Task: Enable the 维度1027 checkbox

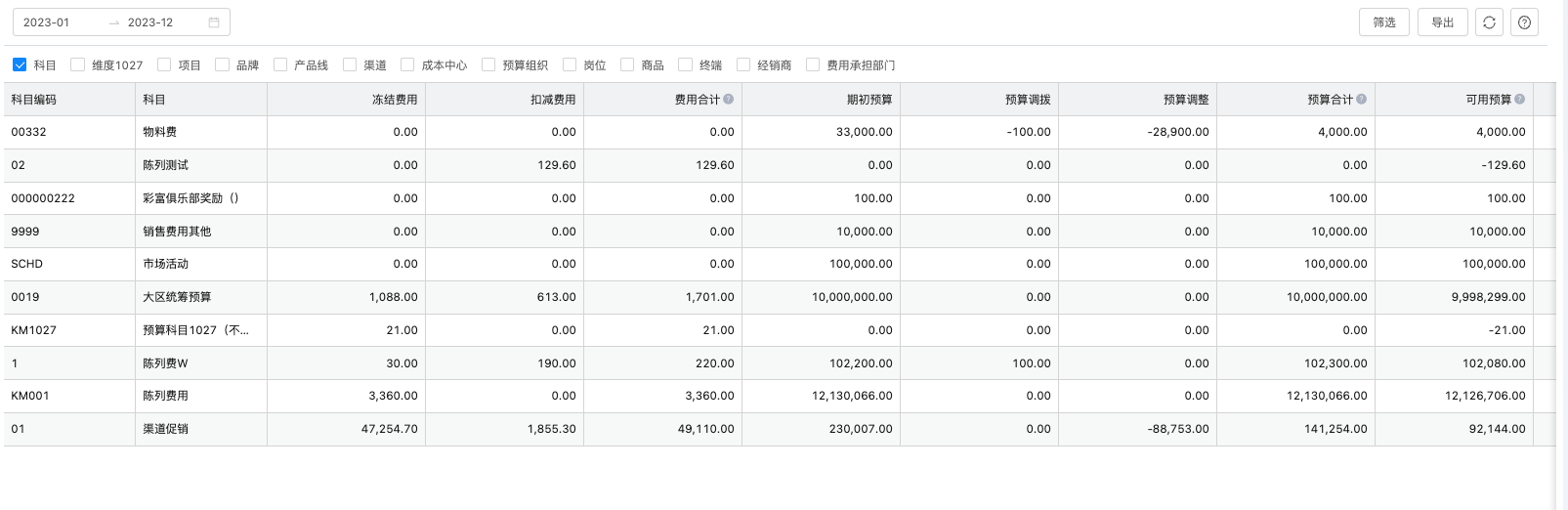Action: pyautogui.click(x=78, y=64)
